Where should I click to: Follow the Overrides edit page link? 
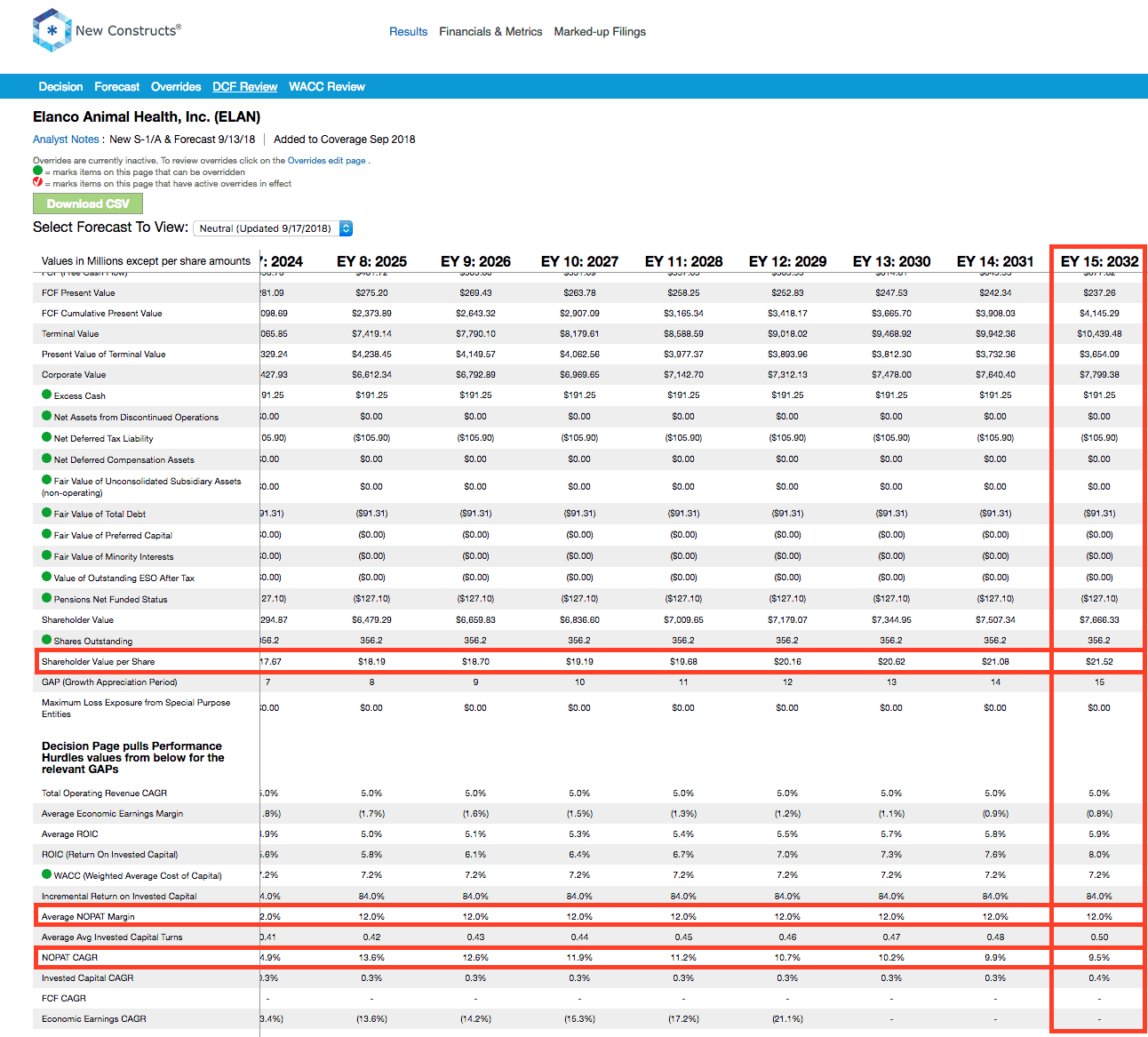326,161
